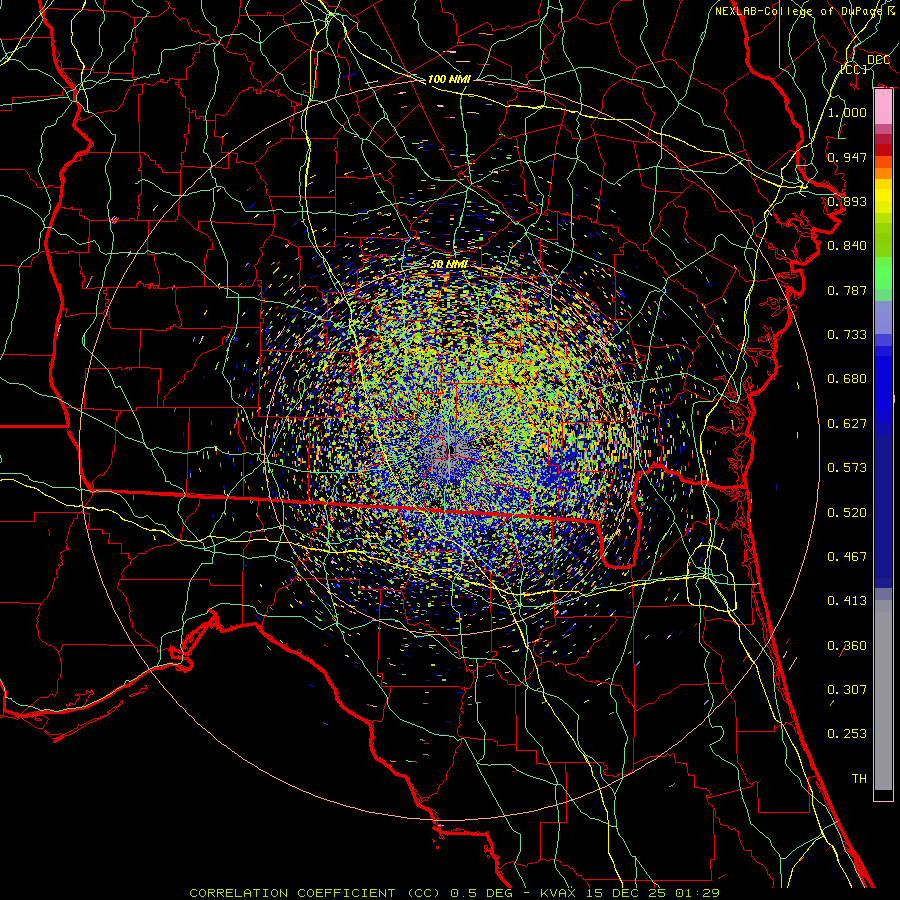Click the 0.253 legend value
The height and width of the screenshot is (900, 900).
pyautogui.click(x=847, y=734)
